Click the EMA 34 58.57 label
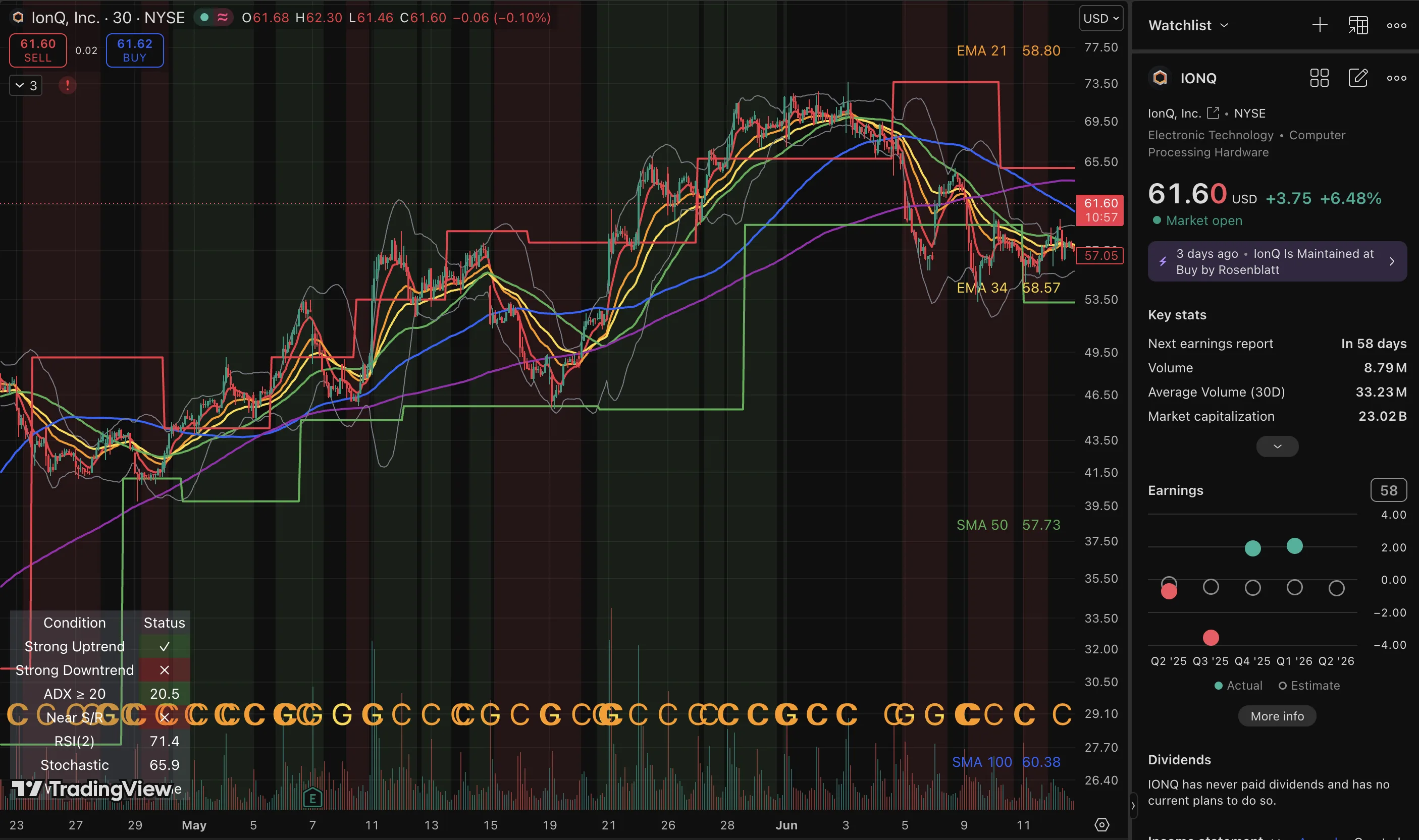The width and height of the screenshot is (1419, 840). [1008, 288]
